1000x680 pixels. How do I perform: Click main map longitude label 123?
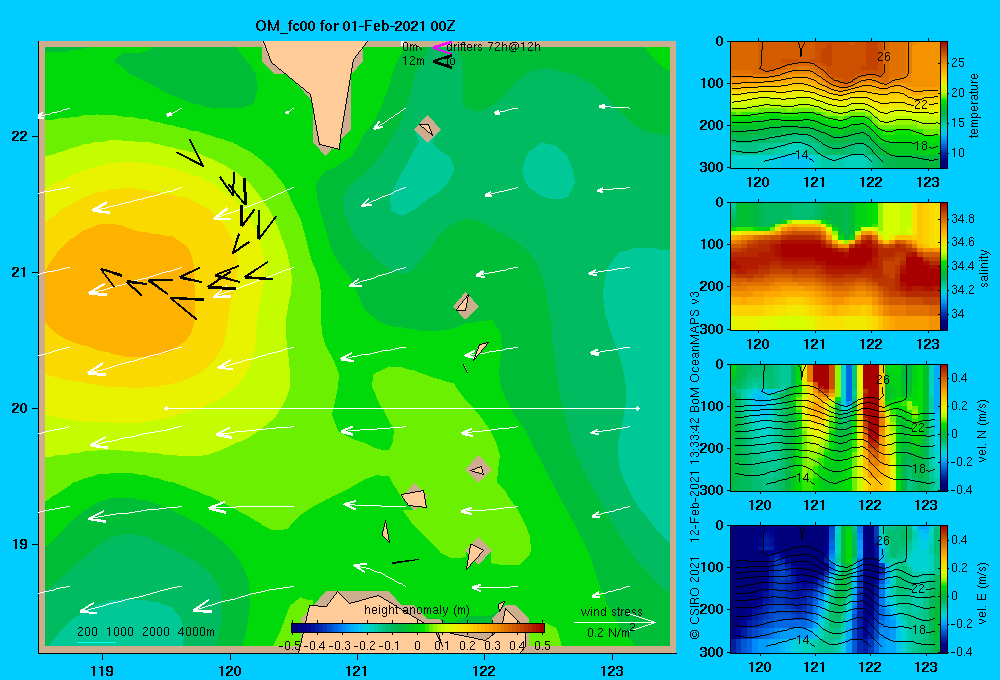pyautogui.click(x=612, y=670)
